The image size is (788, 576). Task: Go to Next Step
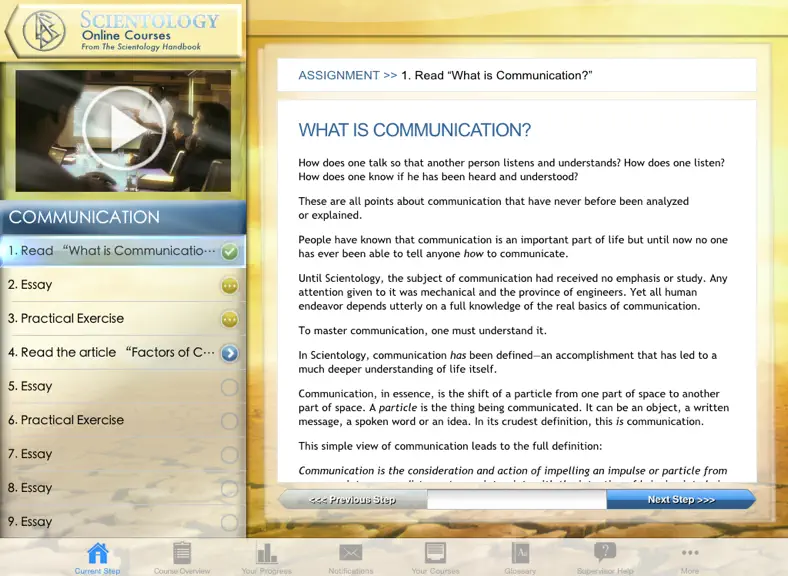tap(681, 500)
